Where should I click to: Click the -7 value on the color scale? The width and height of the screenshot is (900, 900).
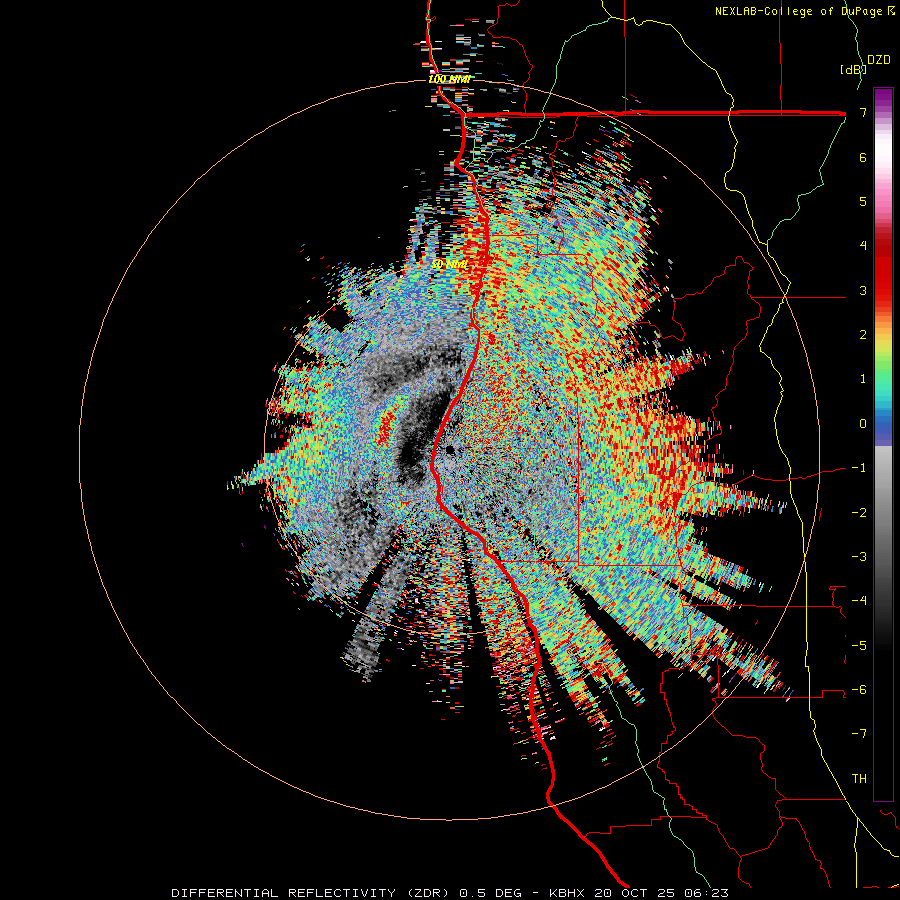[x=859, y=734]
